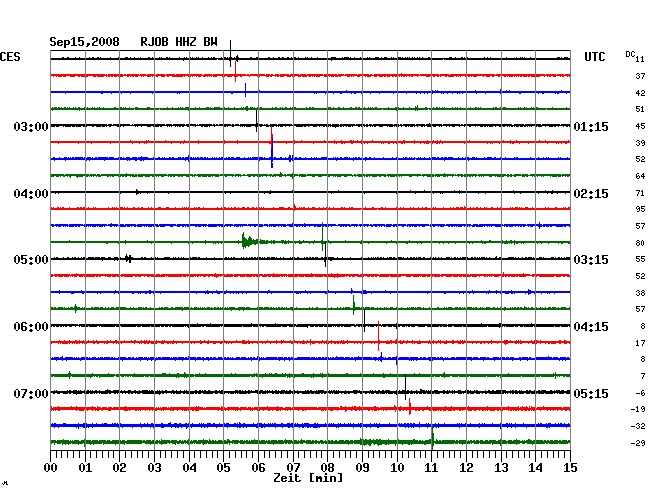Select DC value 42
The image size is (650, 494).
pyautogui.click(x=640, y=93)
